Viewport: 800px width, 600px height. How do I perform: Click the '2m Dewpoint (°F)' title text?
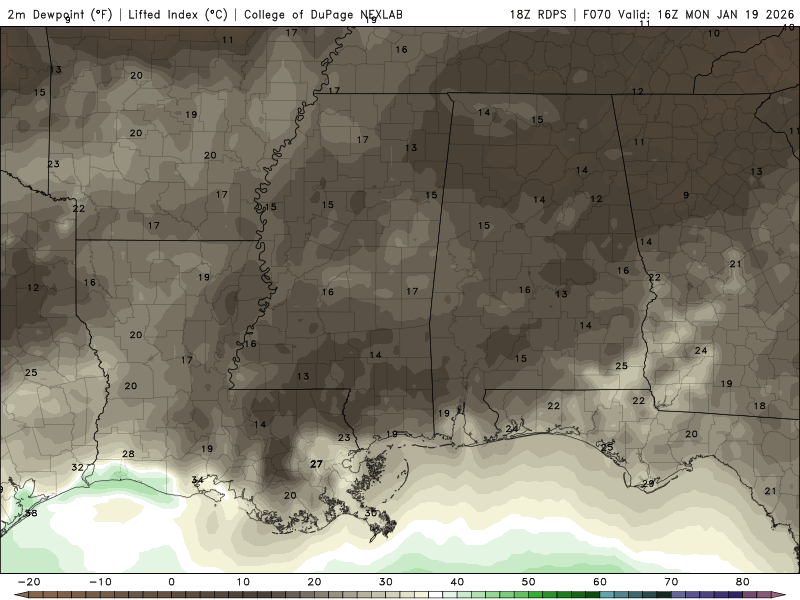[59, 14]
